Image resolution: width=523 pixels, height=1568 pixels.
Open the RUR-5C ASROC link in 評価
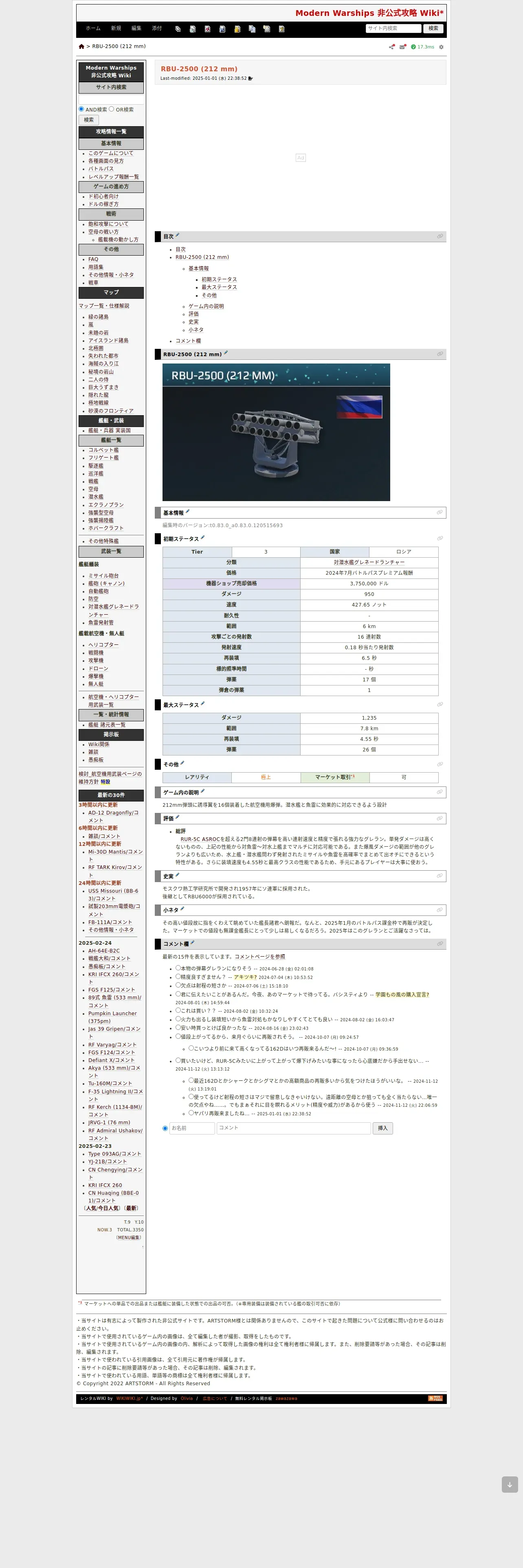click(200, 839)
